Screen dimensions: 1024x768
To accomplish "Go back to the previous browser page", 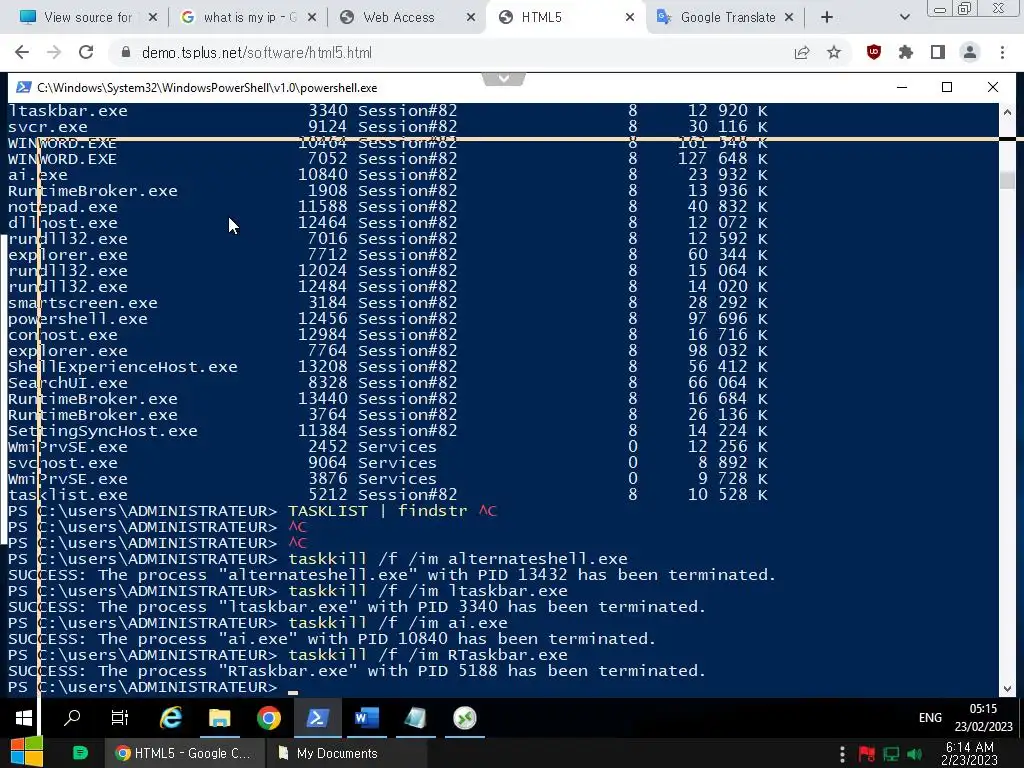I will click(x=22, y=52).
